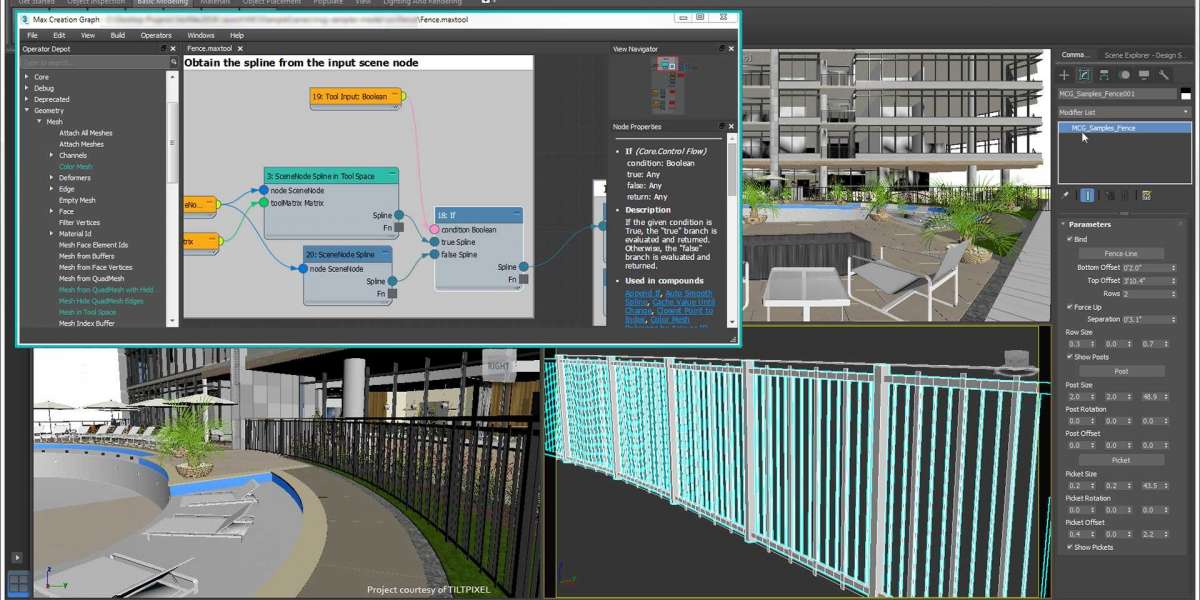Collapse the Mesh subcategory
Image resolution: width=1200 pixels, height=600 pixels.
pos(39,122)
